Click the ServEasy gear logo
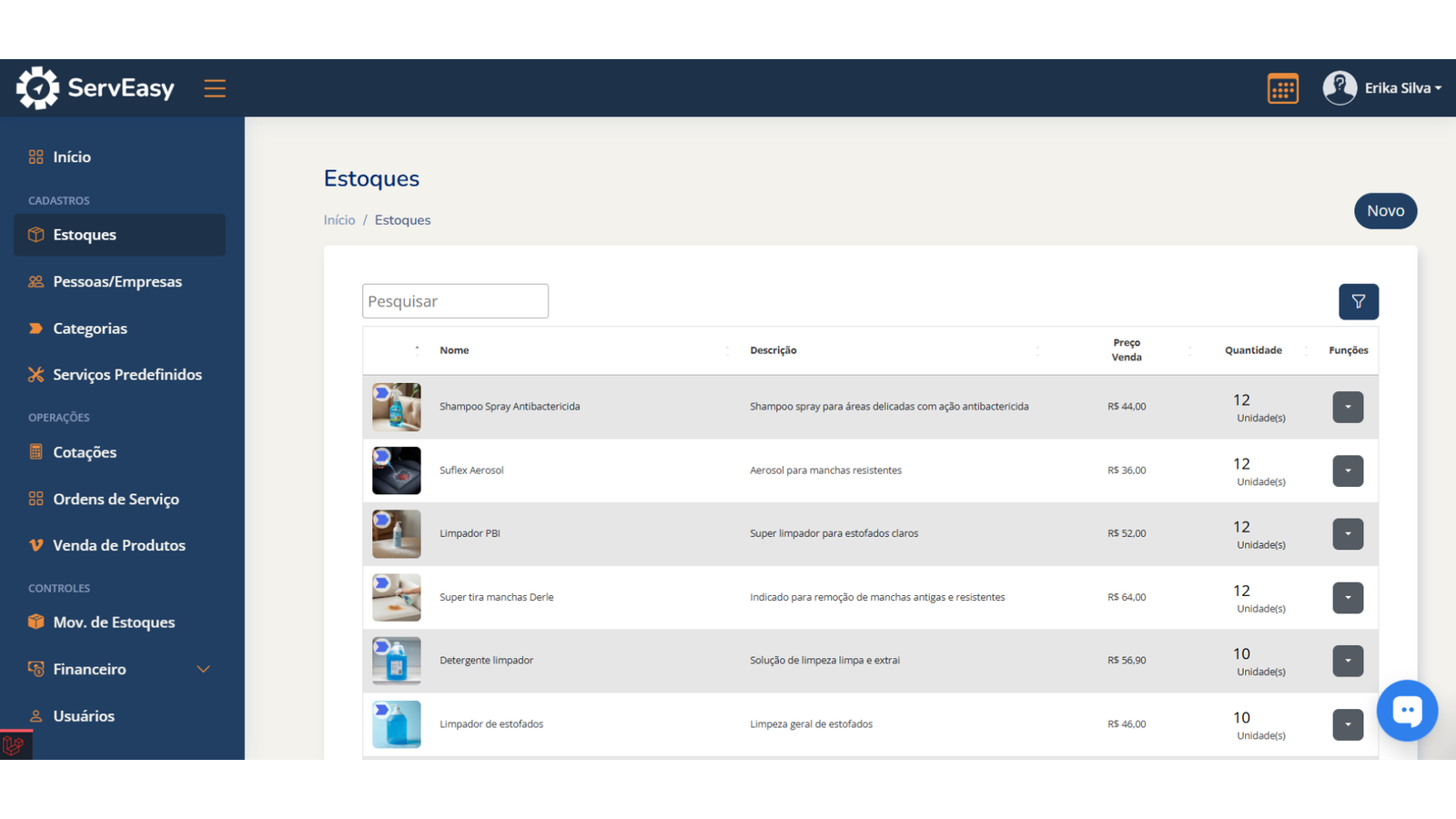Screen dimensions: 1456x819 point(37,88)
